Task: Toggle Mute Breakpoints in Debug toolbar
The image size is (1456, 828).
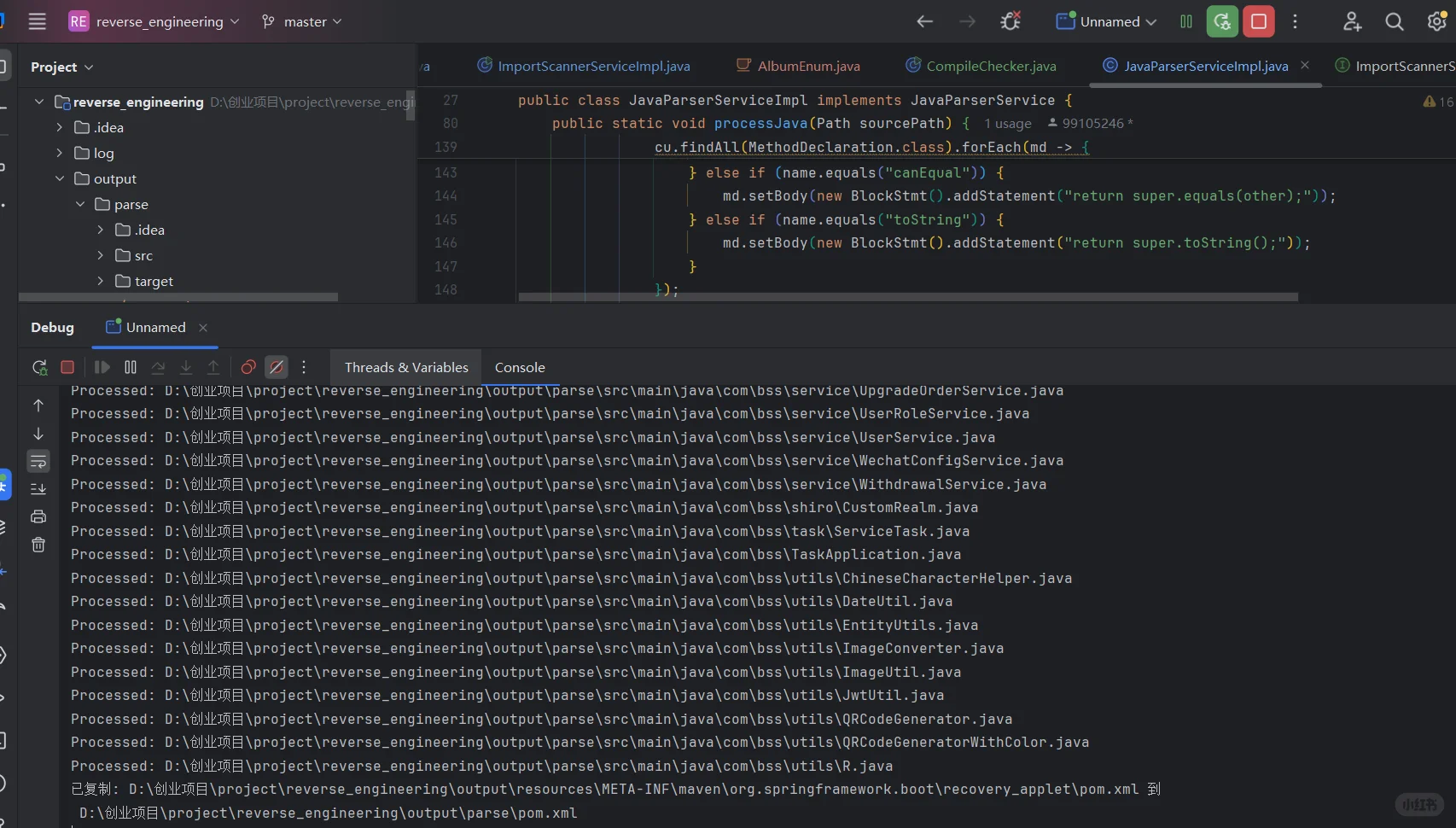Action: pyautogui.click(x=277, y=367)
